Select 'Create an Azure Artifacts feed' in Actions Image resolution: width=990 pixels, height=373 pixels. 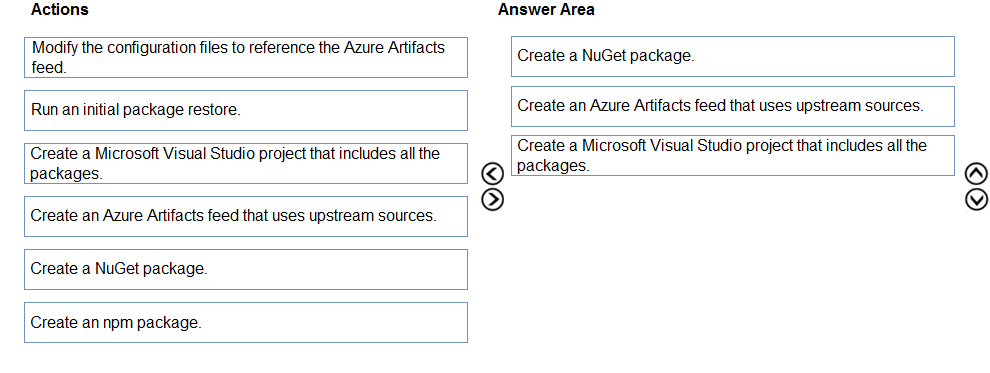point(246,216)
